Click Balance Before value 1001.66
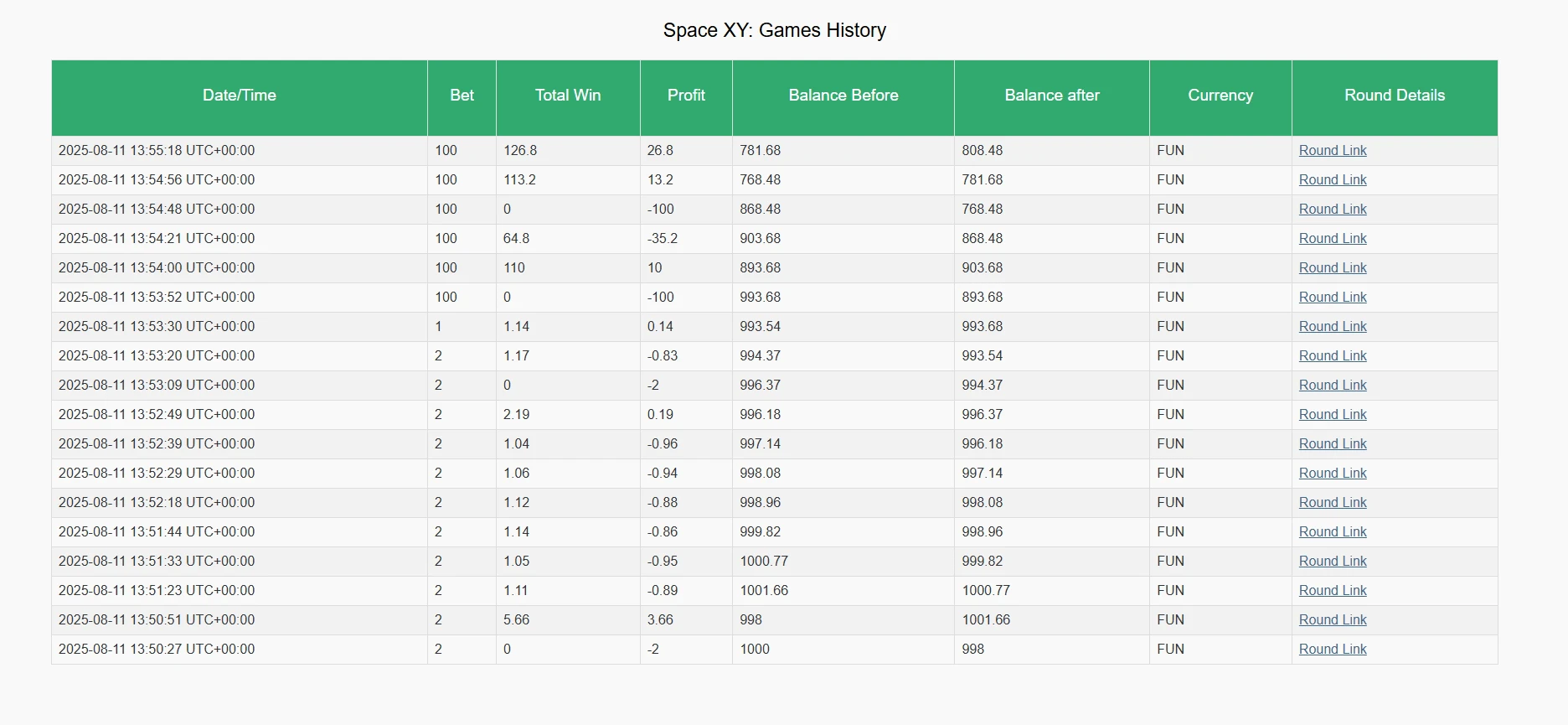Viewport: 1568px width, 725px height. [764, 591]
